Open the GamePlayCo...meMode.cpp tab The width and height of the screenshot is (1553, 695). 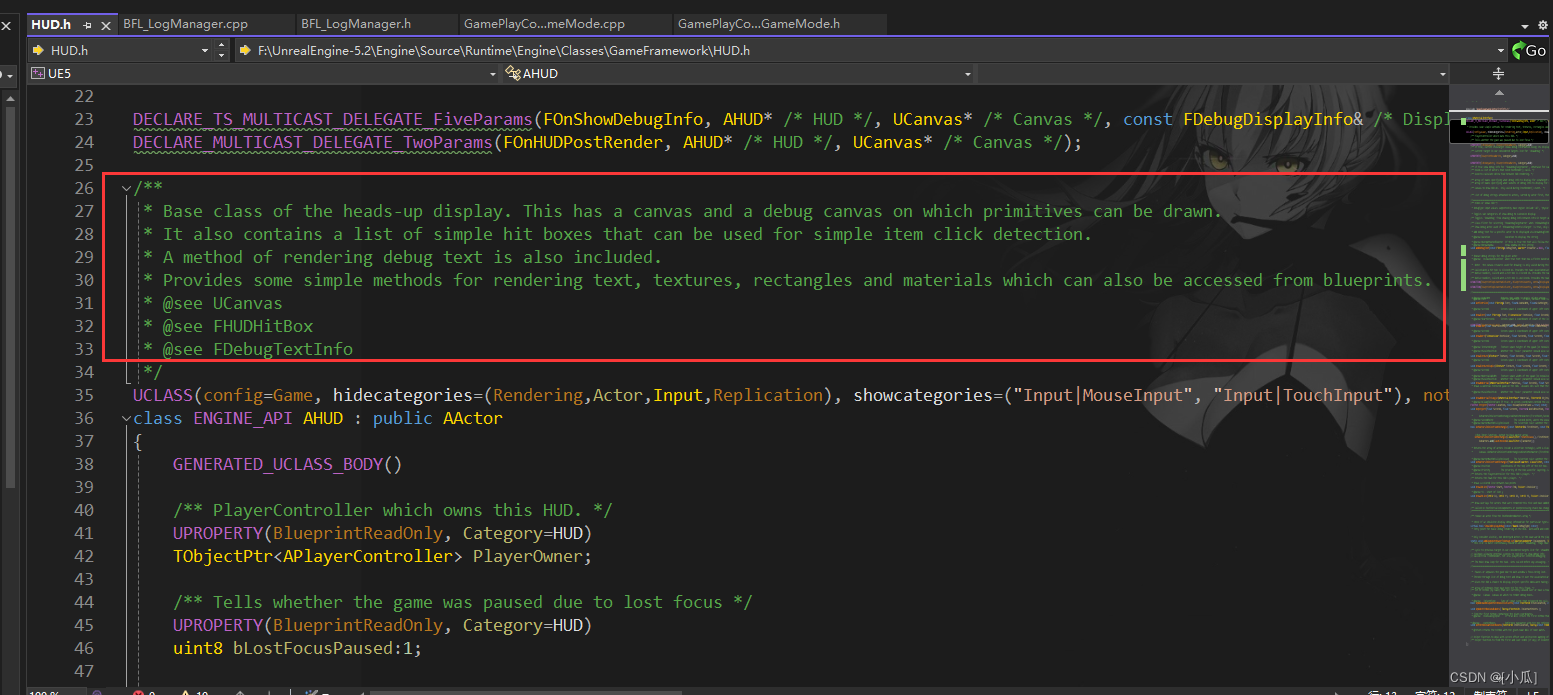(544, 23)
